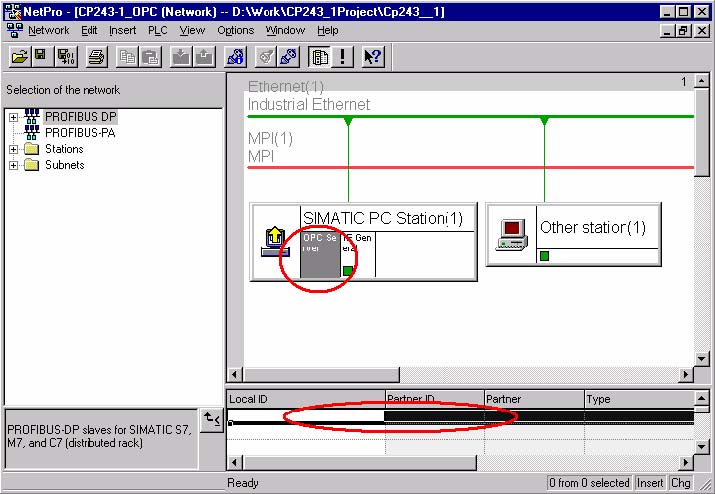This screenshot has height=494, width=715.
Task: Click the network view vertical scrollbar thumb
Action: [701, 133]
